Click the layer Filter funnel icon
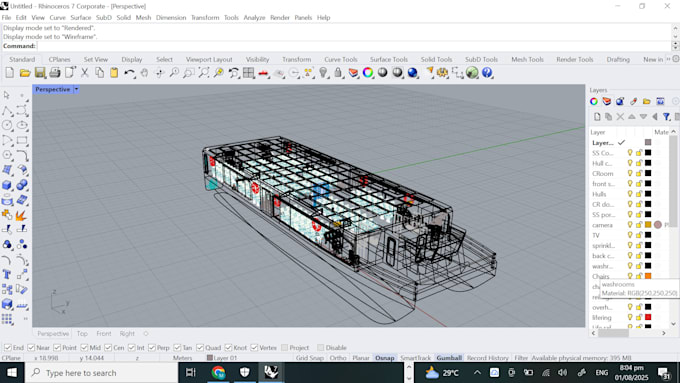The width and height of the screenshot is (680, 383). [x=667, y=117]
